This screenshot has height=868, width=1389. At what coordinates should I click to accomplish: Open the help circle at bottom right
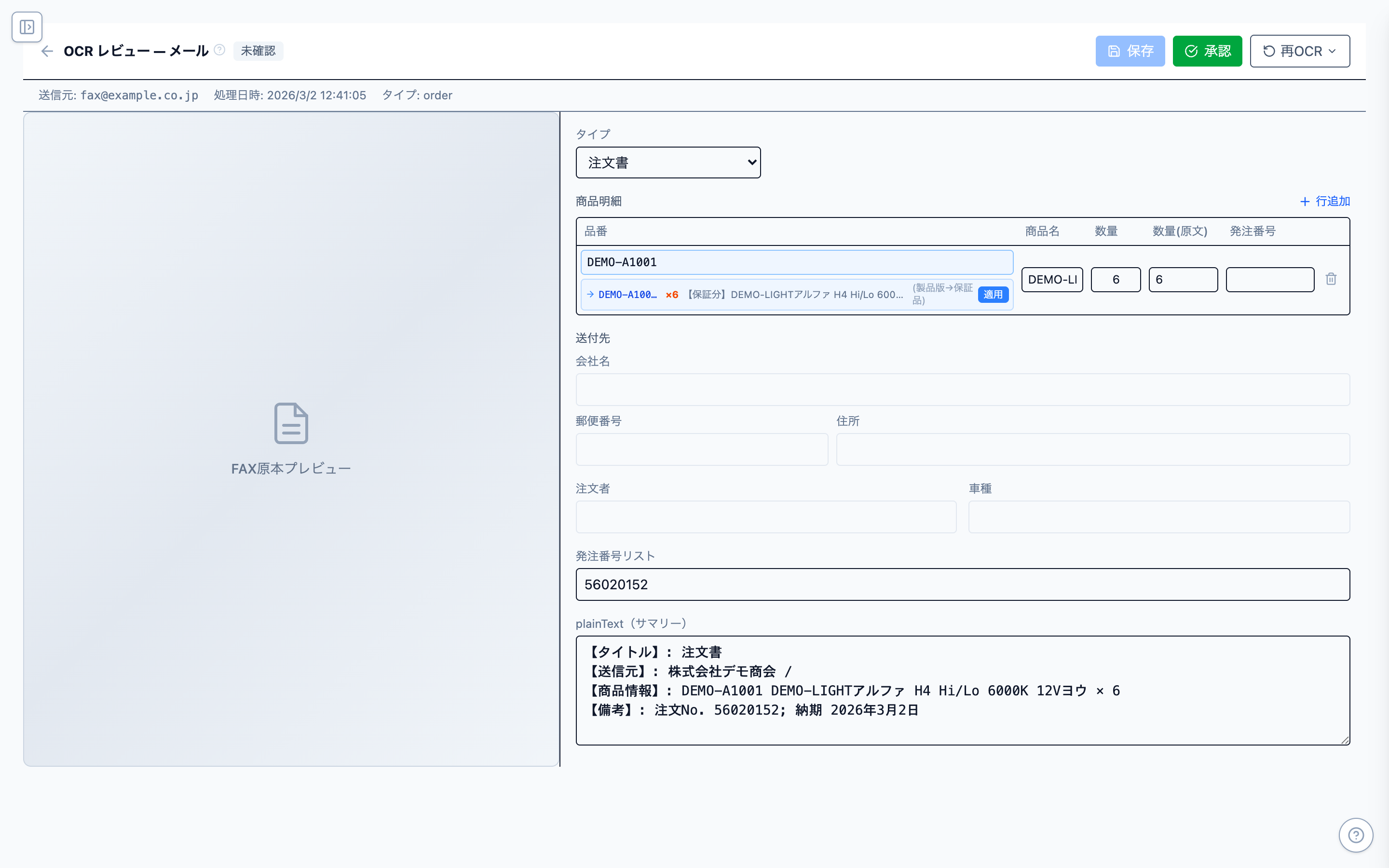click(1356, 835)
